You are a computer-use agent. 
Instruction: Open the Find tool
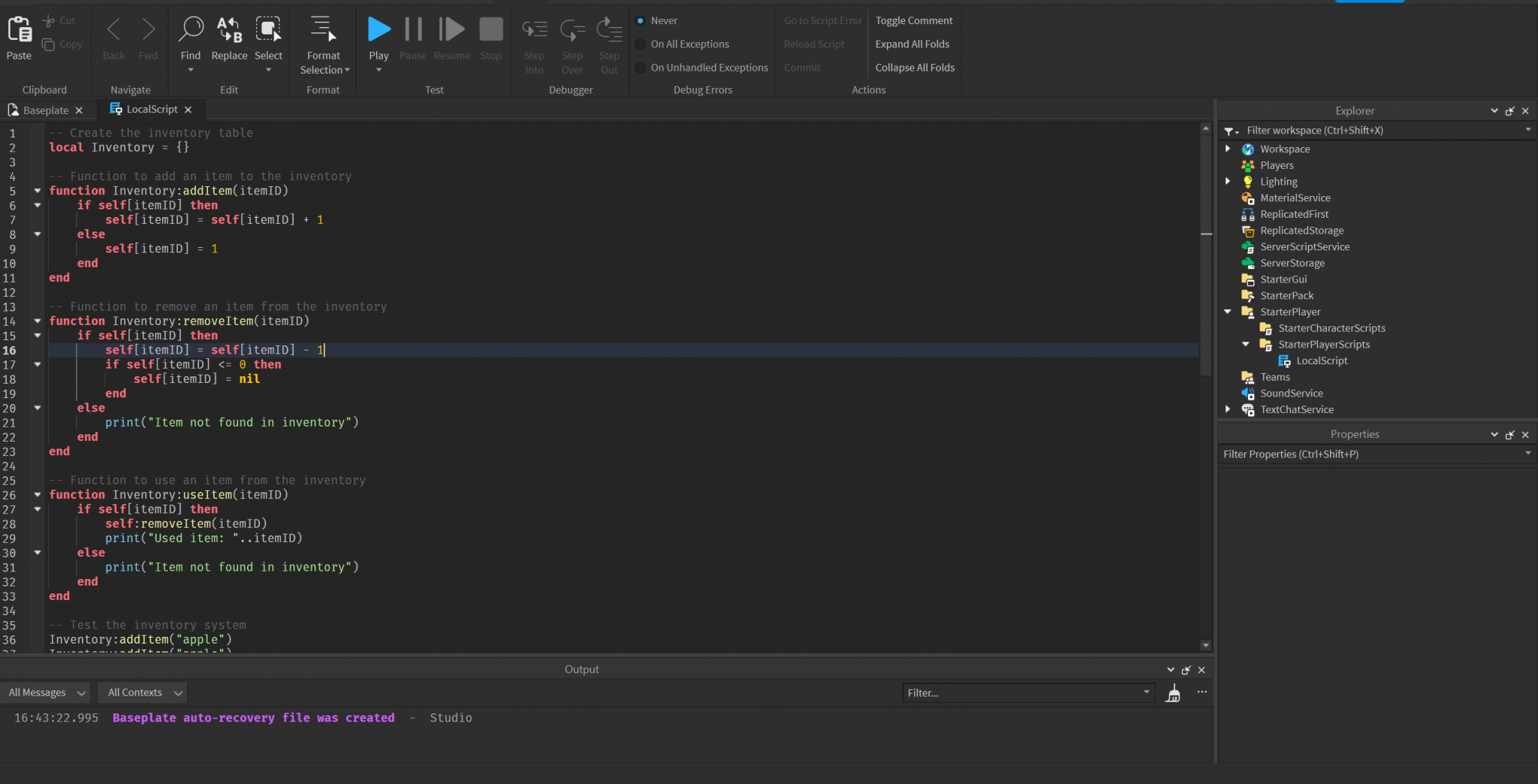(191, 32)
